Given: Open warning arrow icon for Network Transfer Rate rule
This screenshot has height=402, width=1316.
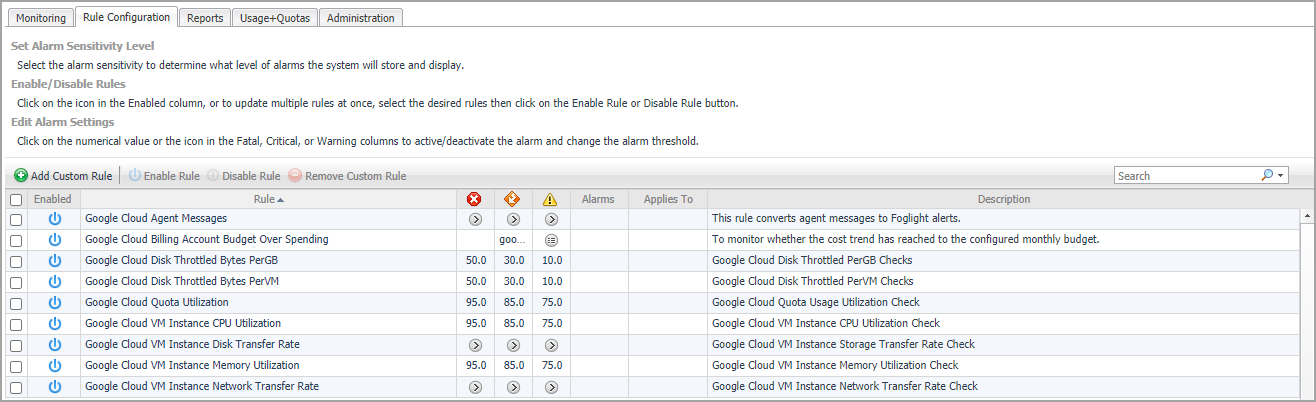Looking at the screenshot, I should [551, 386].
